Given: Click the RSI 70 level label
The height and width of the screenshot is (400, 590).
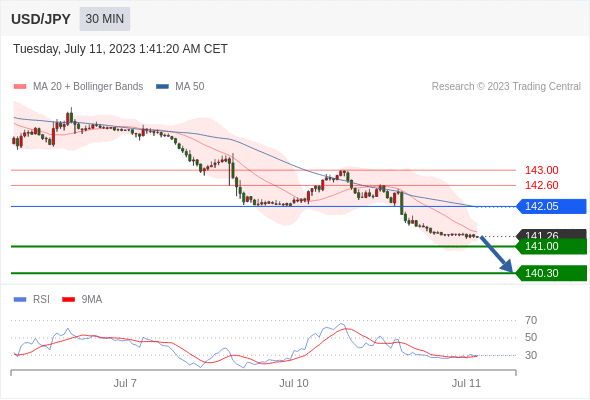Looking at the screenshot, I should tap(531, 321).
